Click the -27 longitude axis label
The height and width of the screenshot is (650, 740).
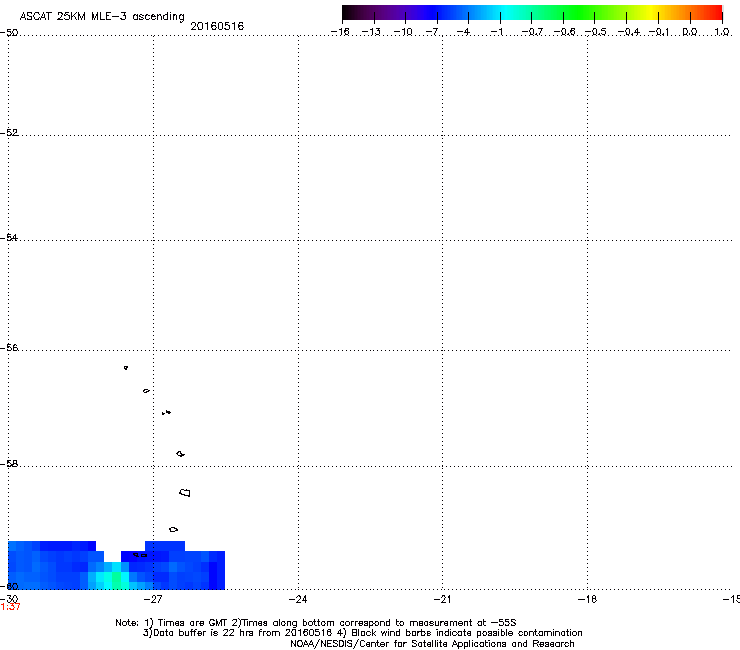(153, 599)
